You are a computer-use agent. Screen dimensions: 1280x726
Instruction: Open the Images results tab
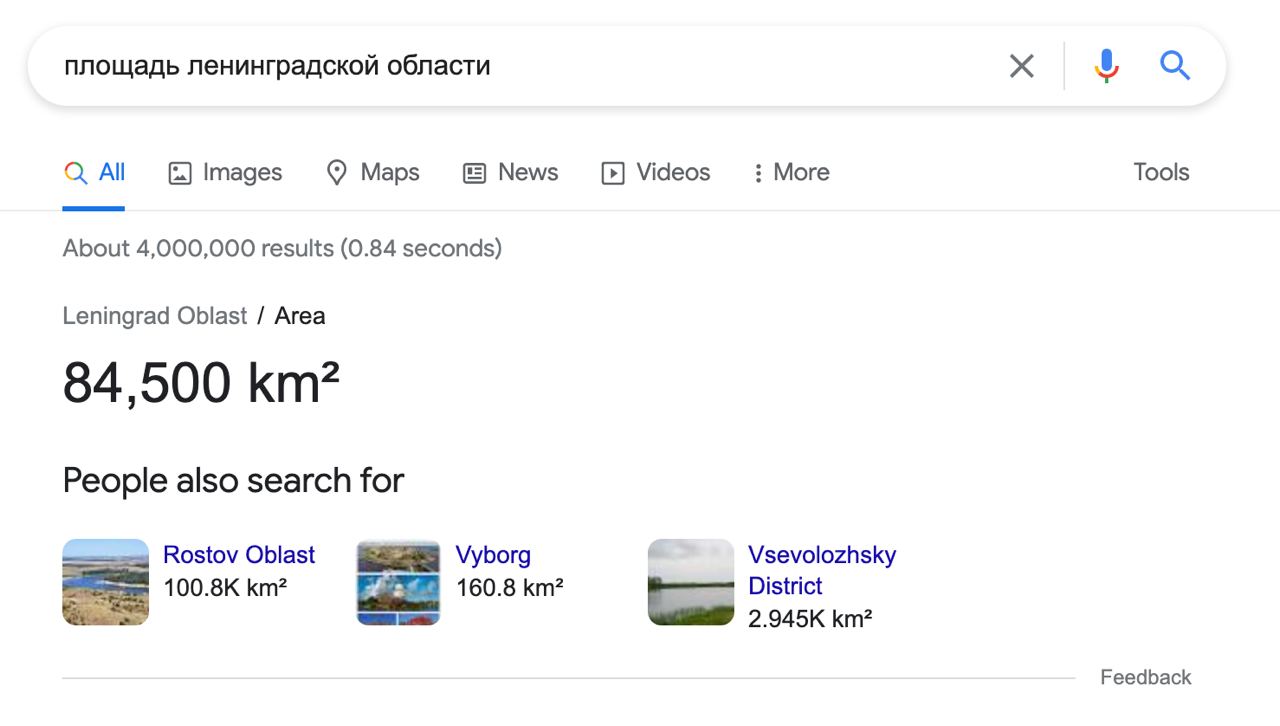pyautogui.click(x=225, y=172)
